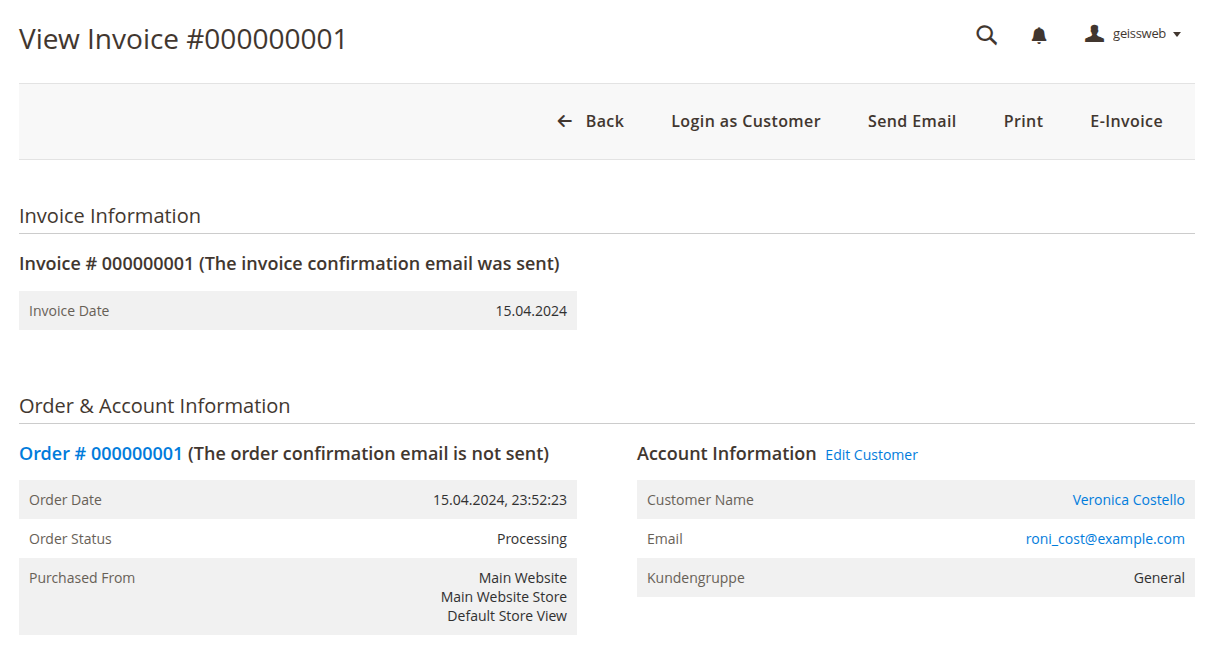Viewport: 1218px width, 657px height.
Task: Go back using the Back button
Action: (590, 121)
